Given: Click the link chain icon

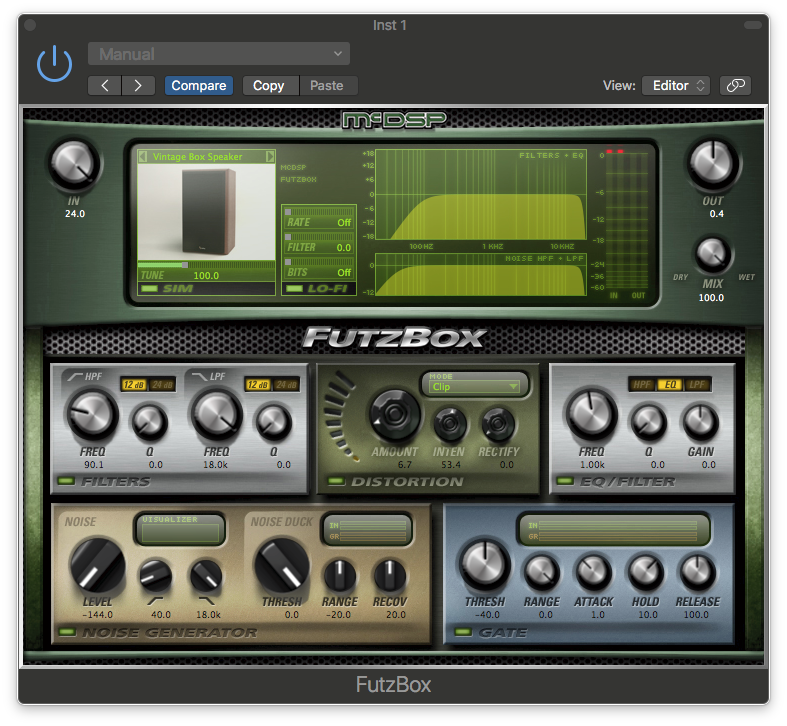Looking at the screenshot, I should 735,85.
